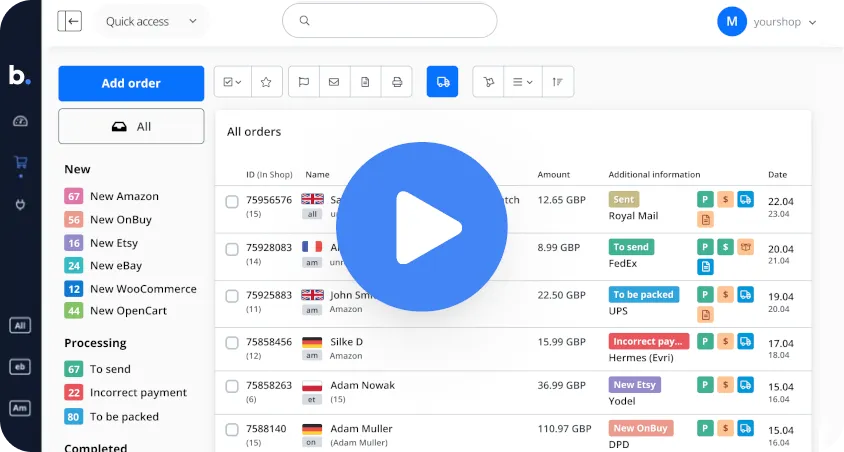Click the All orders button
The height and width of the screenshot is (452, 844).
pos(131,127)
